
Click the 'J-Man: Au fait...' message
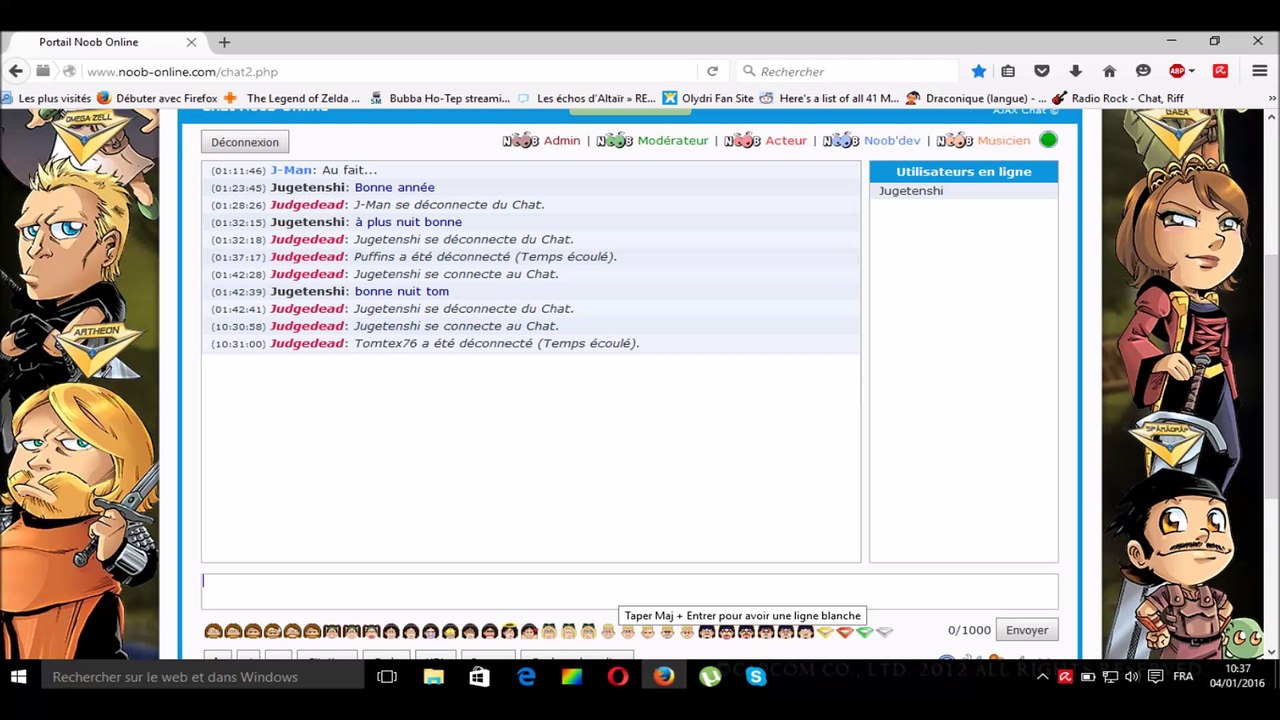tap(323, 170)
